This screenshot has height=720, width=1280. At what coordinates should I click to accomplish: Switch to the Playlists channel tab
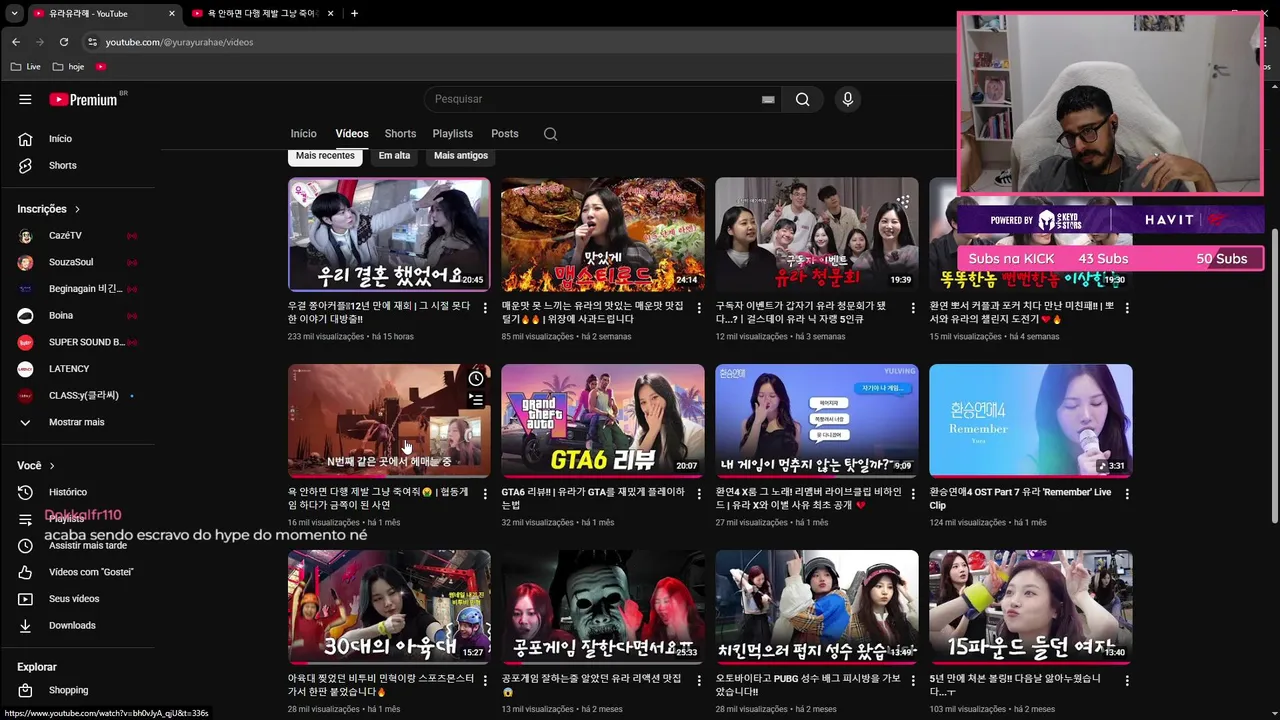452,134
